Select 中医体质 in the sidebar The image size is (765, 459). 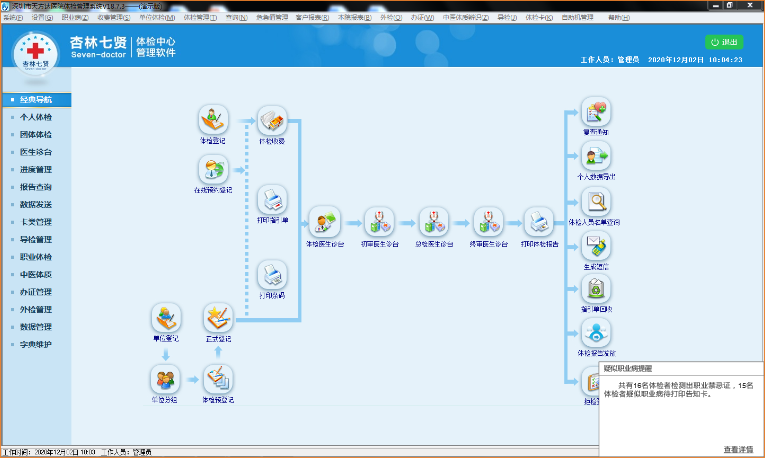point(37,275)
